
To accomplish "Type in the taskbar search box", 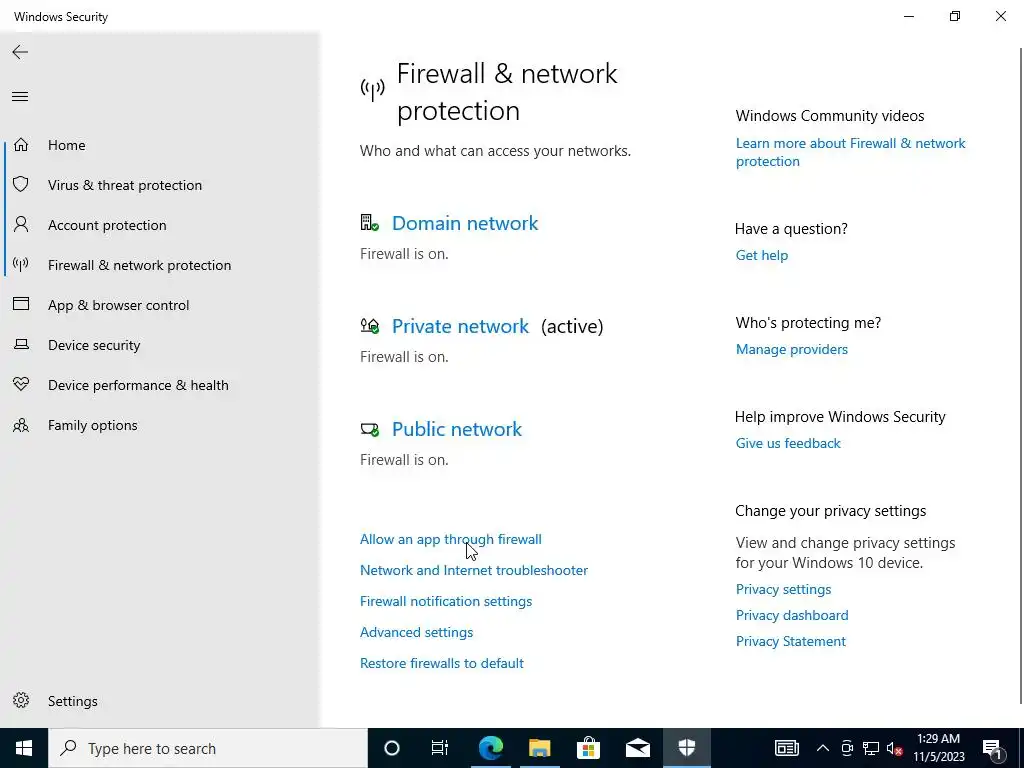I will point(210,748).
